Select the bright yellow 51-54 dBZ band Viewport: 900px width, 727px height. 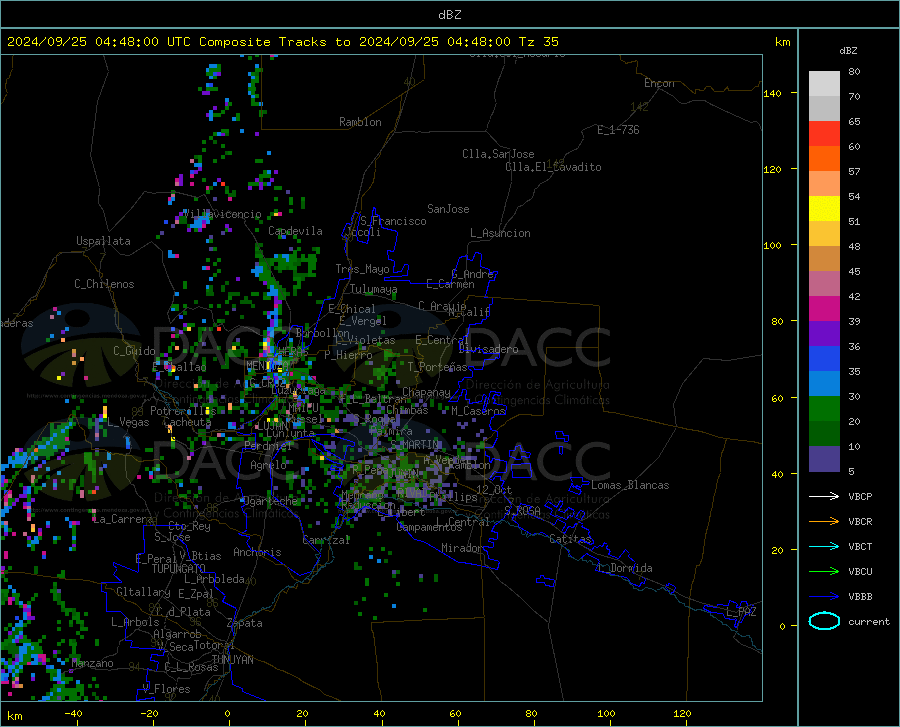(824, 209)
